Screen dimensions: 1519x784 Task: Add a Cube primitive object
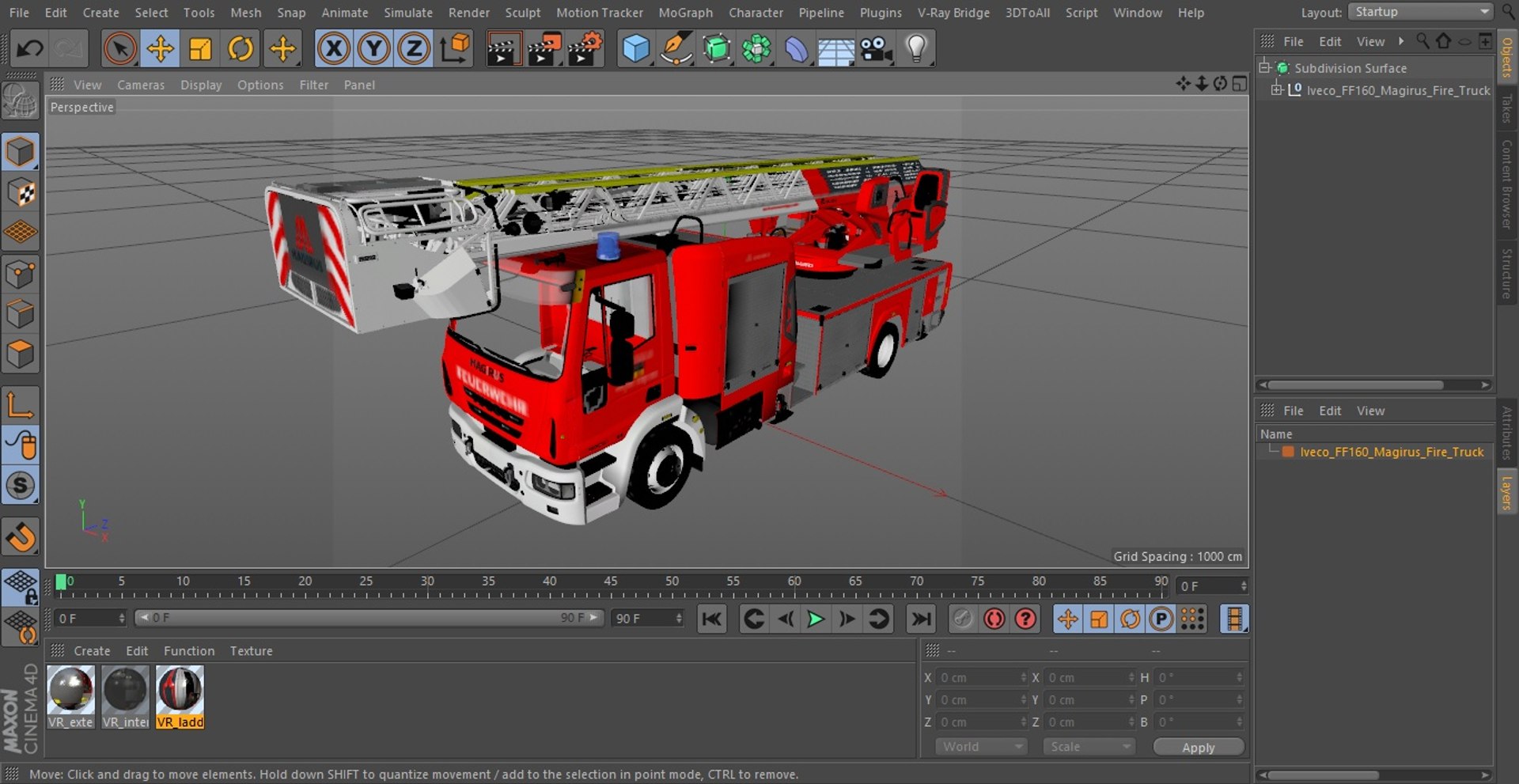click(636, 49)
